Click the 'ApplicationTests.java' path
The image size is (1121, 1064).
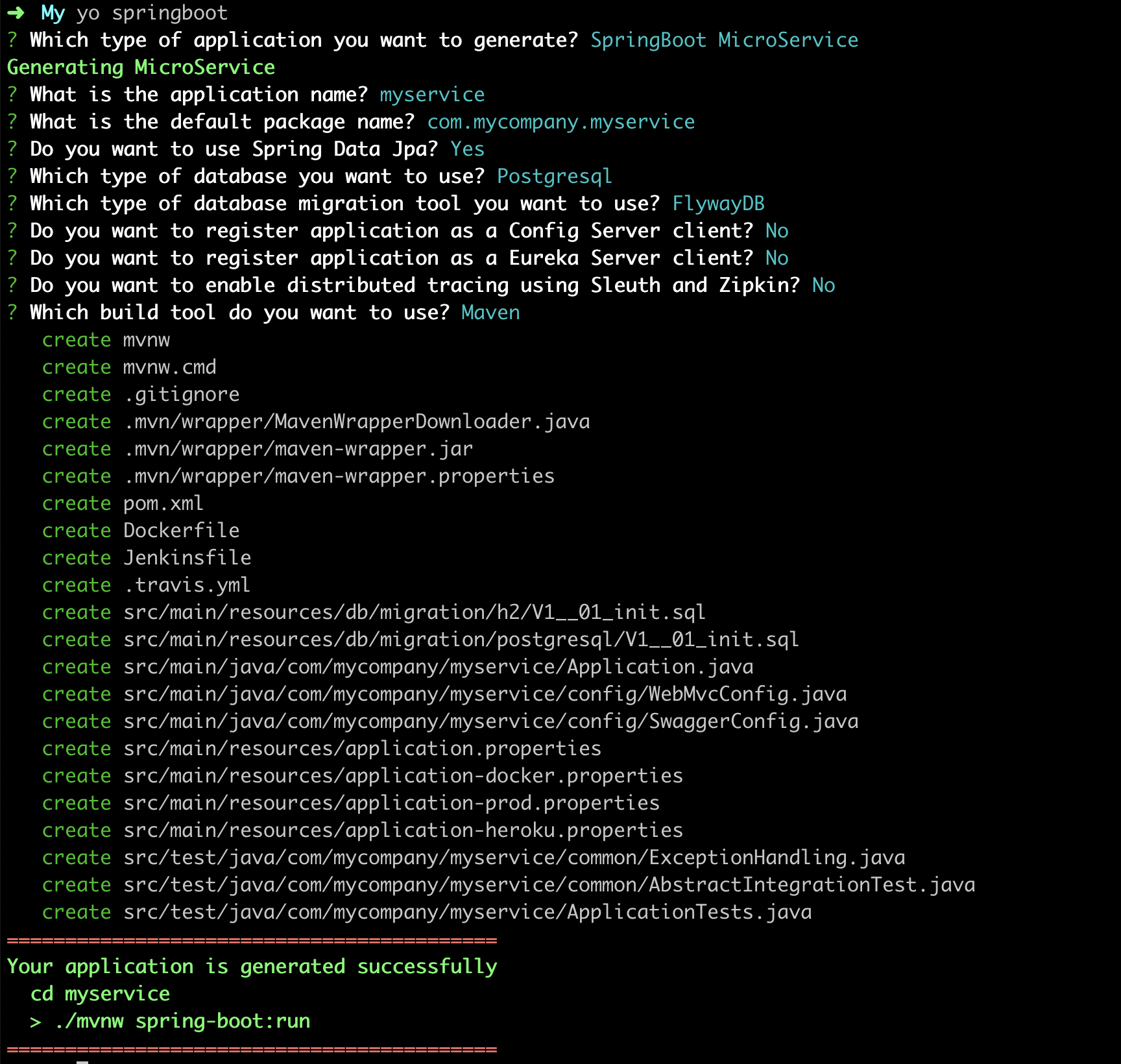click(x=468, y=912)
